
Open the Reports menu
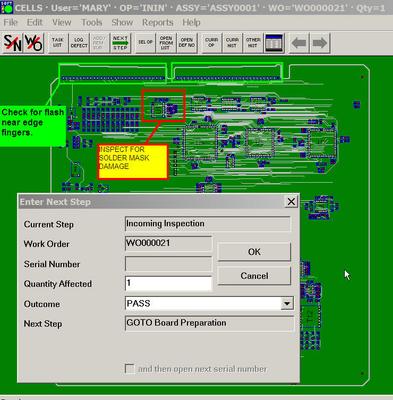pos(158,22)
